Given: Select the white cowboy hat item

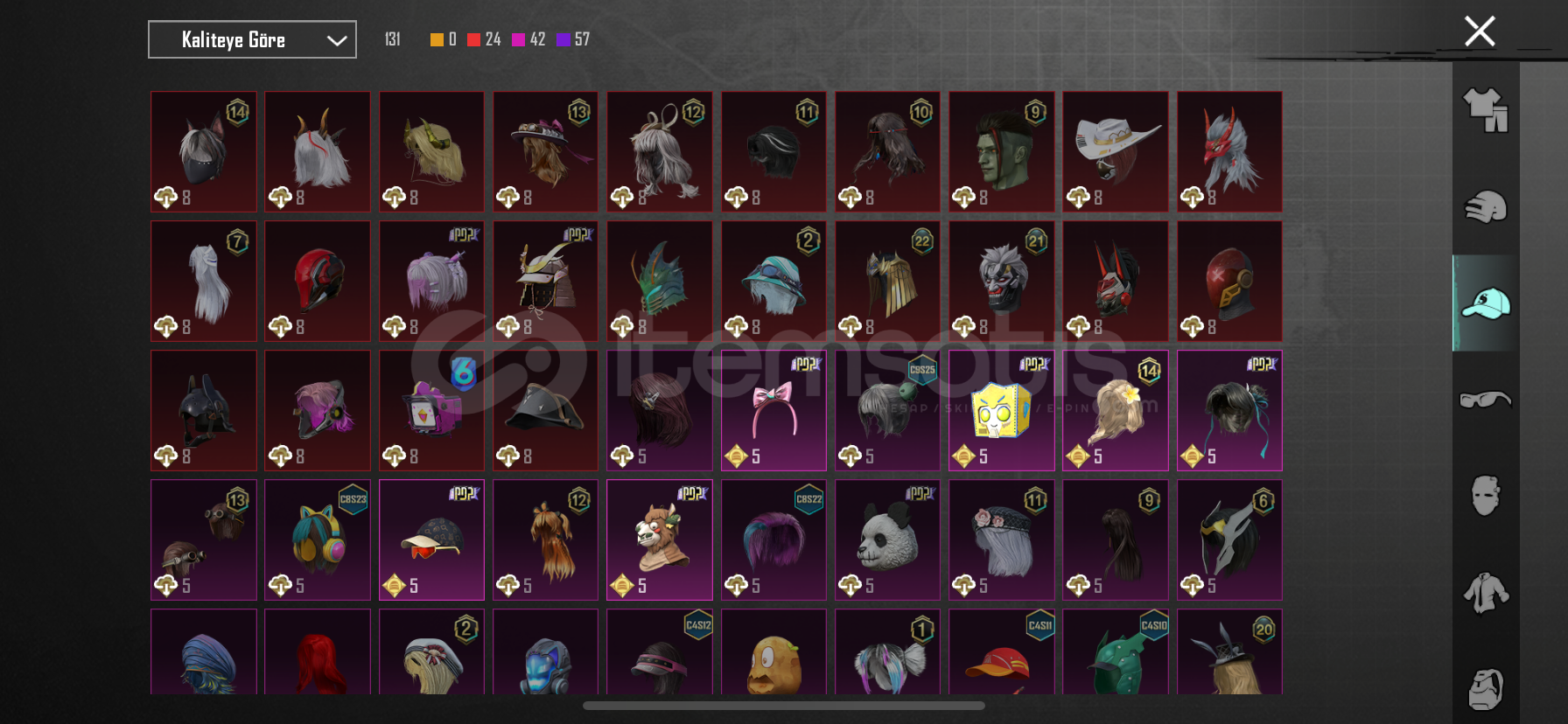Looking at the screenshot, I should tap(1115, 151).
